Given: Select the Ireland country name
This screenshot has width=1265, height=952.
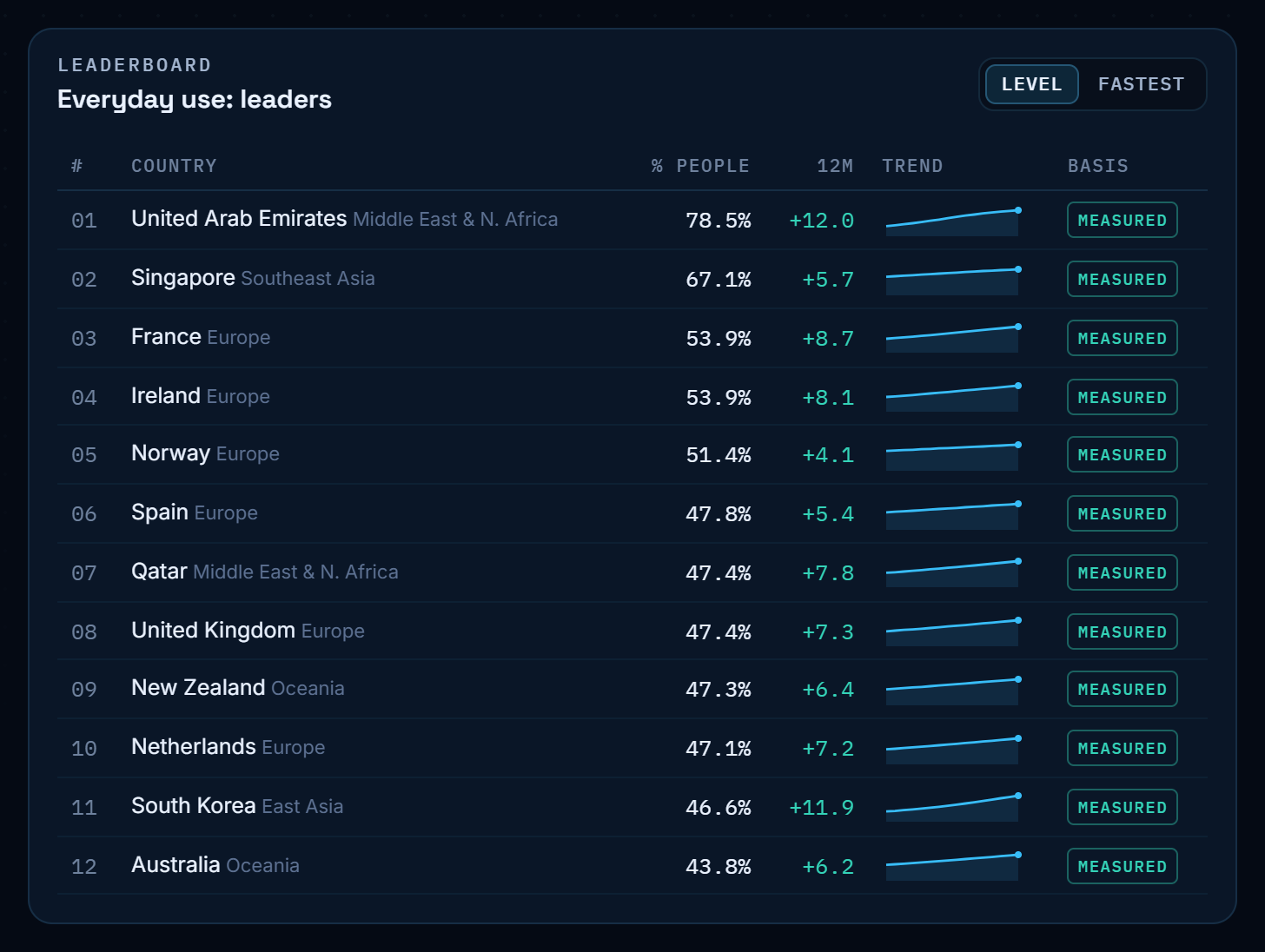Looking at the screenshot, I should click(x=166, y=396).
